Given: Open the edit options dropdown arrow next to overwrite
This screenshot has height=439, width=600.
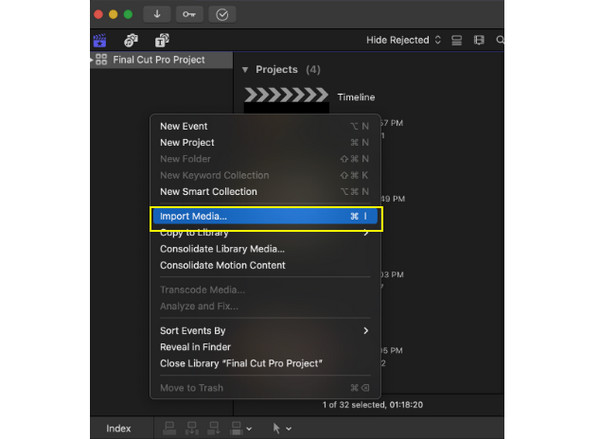Looking at the screenshot, I should (x=249, y=429).
